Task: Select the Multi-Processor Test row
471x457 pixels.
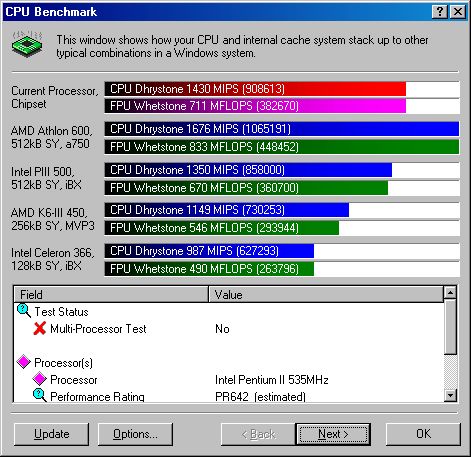Action: [229, 329]
